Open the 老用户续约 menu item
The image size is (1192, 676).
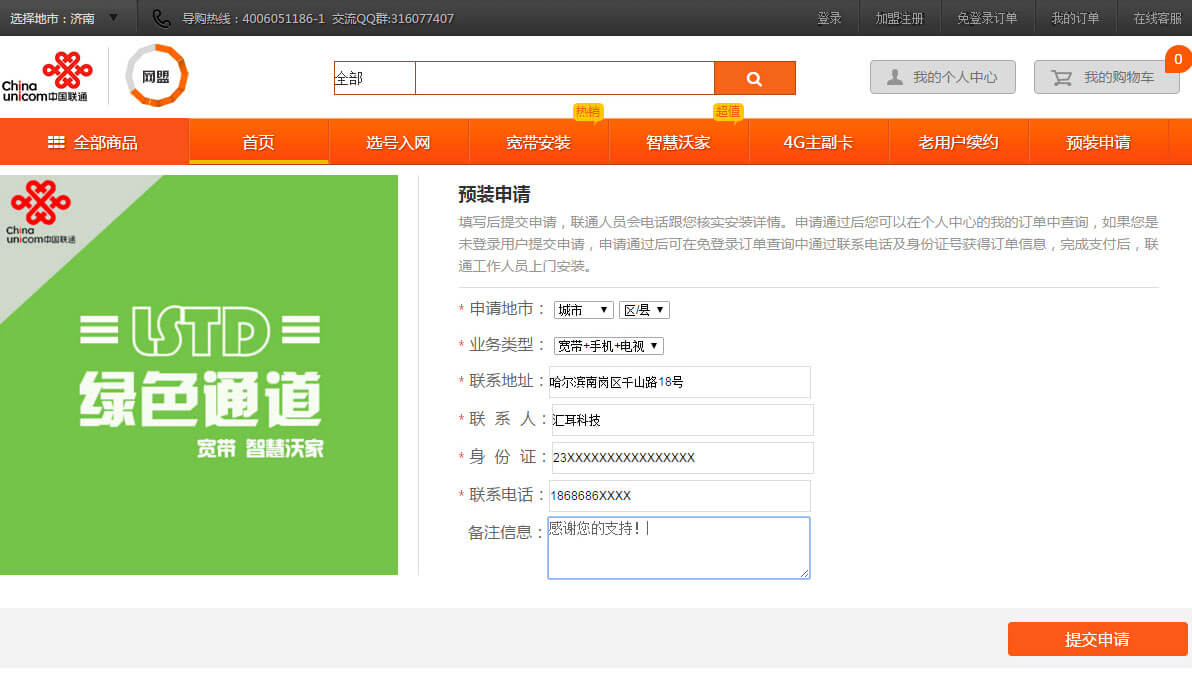(958, 142)
